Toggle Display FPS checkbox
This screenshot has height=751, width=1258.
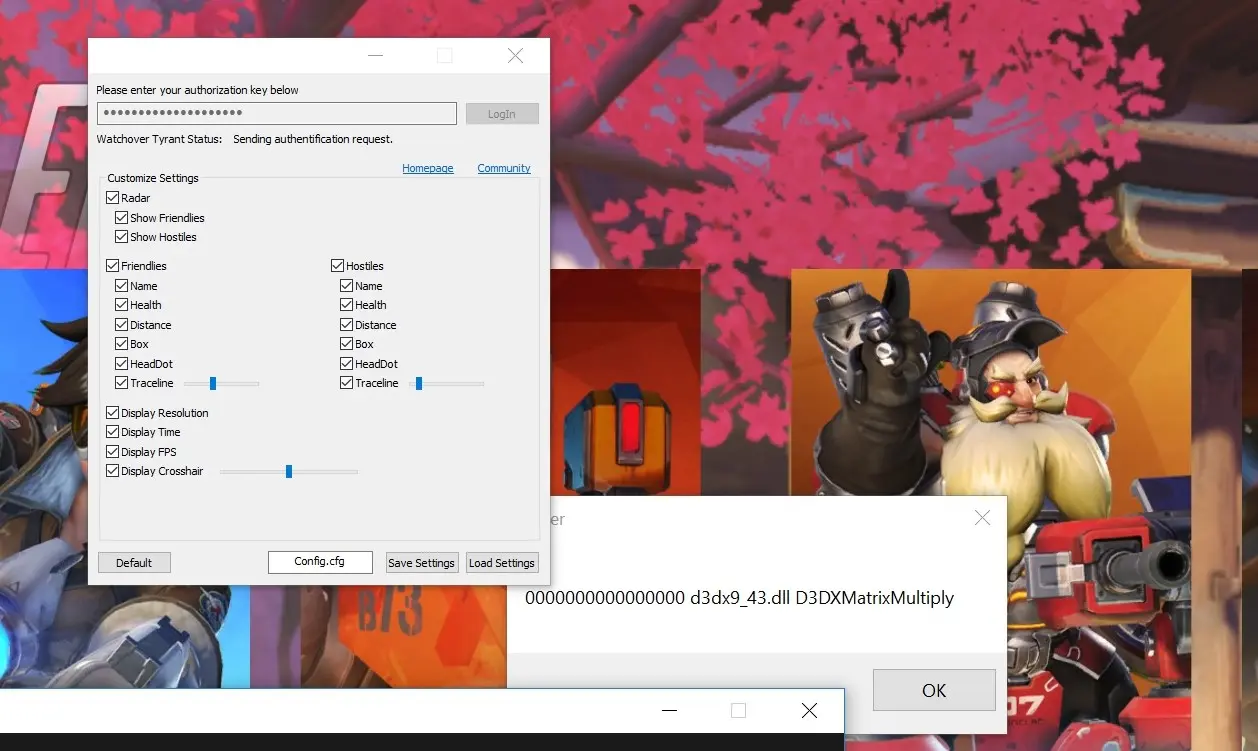click(x=112, y=452)
